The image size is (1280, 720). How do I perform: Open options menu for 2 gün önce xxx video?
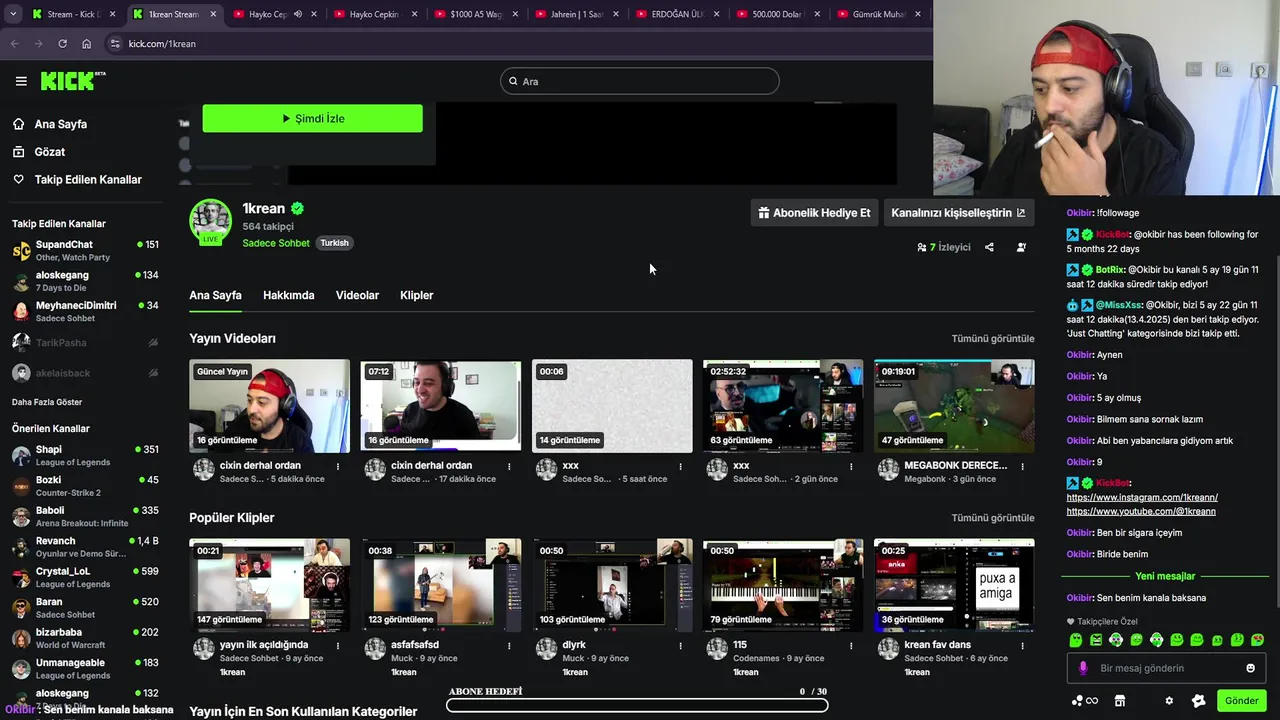tap(851, 466)
